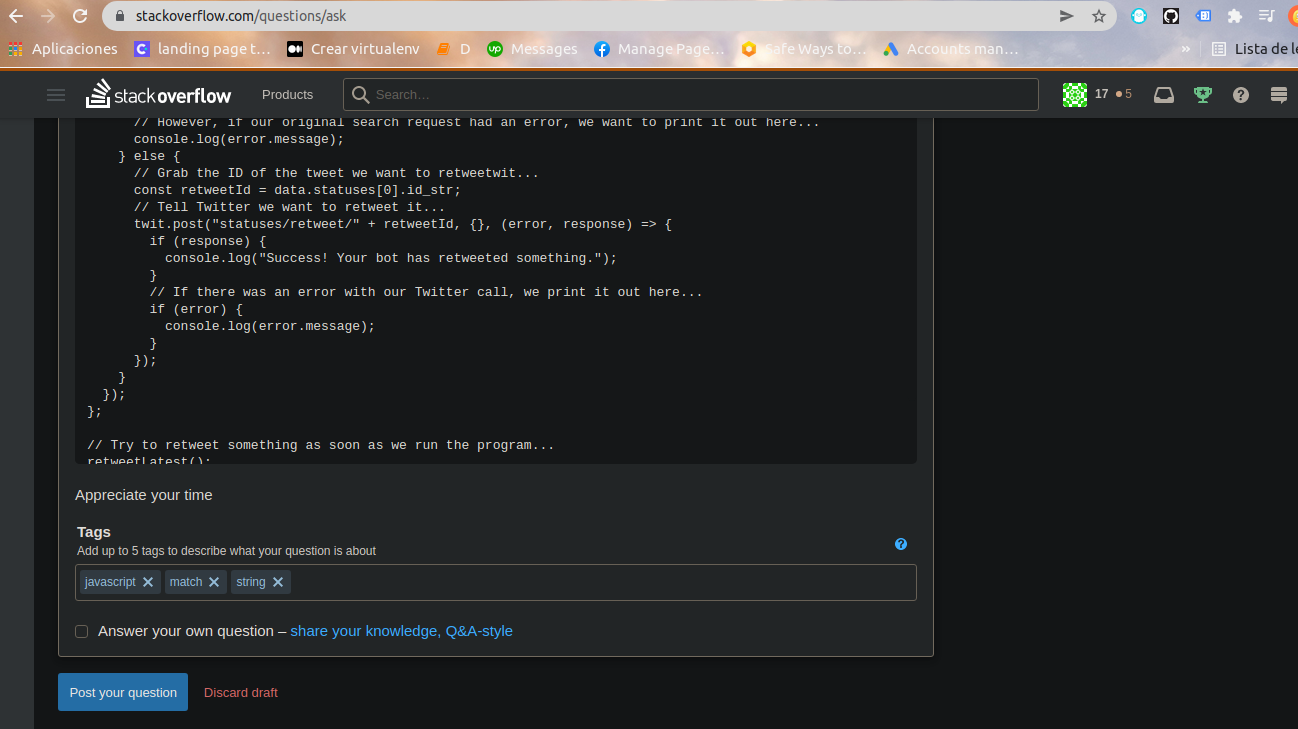Go to Stack Overflow home via logo
1298x729 pixels.
pyautogui.click(x=158, y=94)
